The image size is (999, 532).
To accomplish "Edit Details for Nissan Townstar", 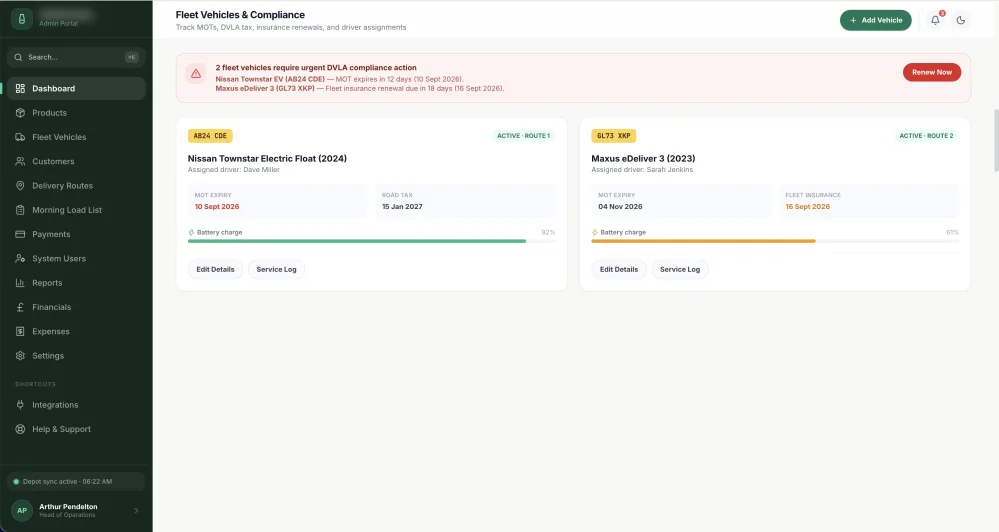I will point(215,270).
